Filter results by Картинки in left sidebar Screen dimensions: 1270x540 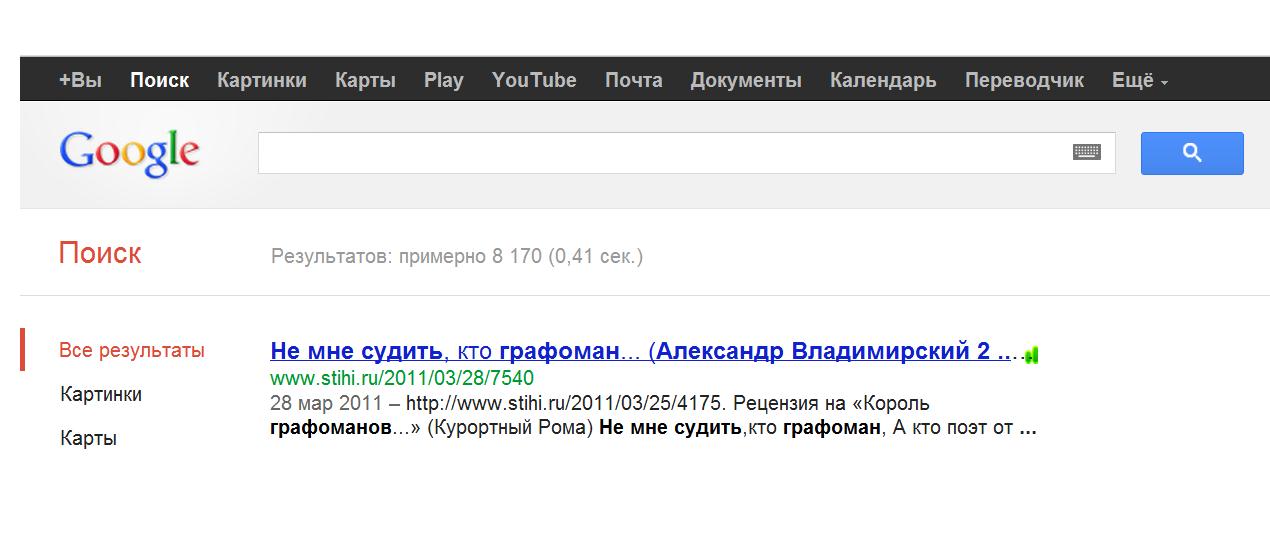[100, 394]
